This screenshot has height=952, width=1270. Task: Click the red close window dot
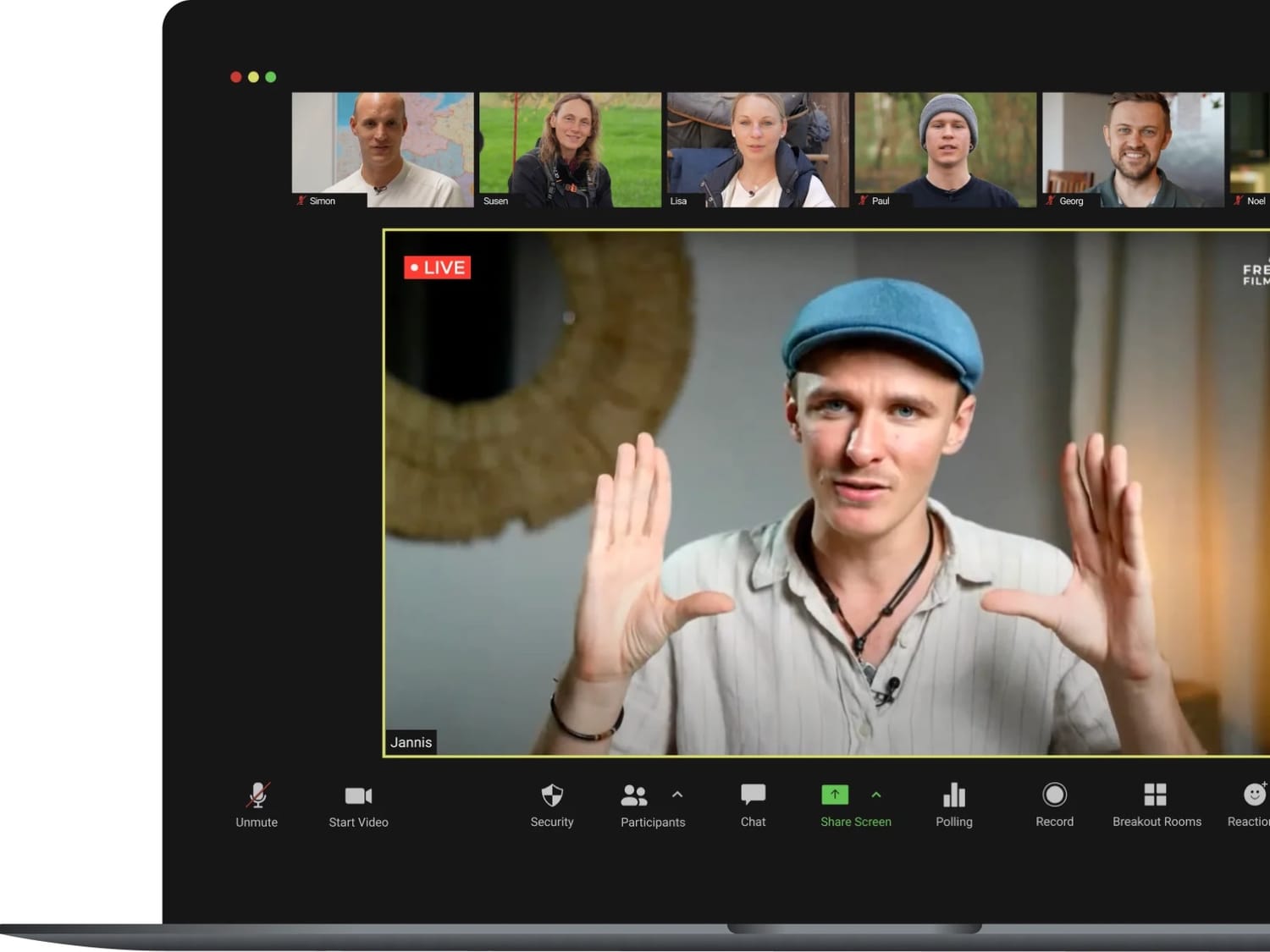pos(235,77)
